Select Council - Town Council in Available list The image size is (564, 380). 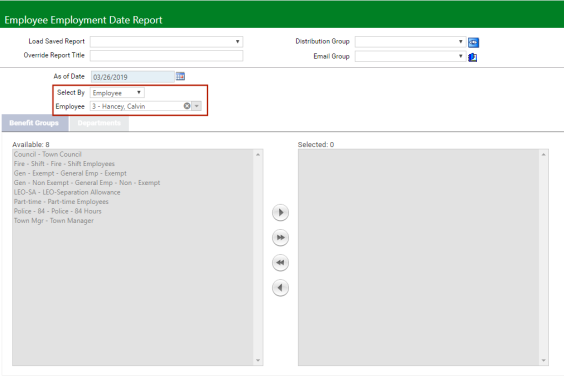point(48,154)
